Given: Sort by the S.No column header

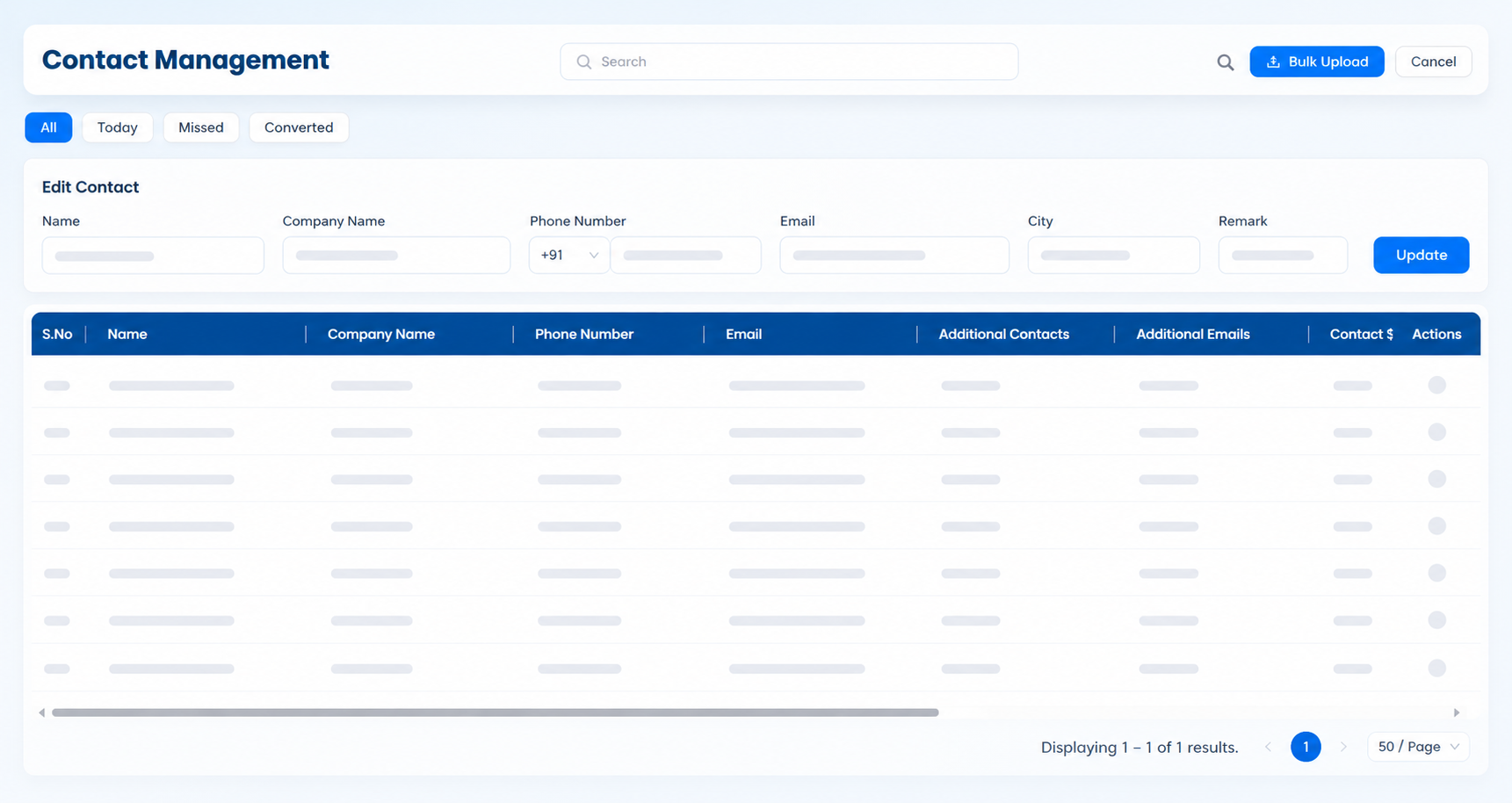Looking at the screenshot, I should pyautogui.click(x=57, y=334).
